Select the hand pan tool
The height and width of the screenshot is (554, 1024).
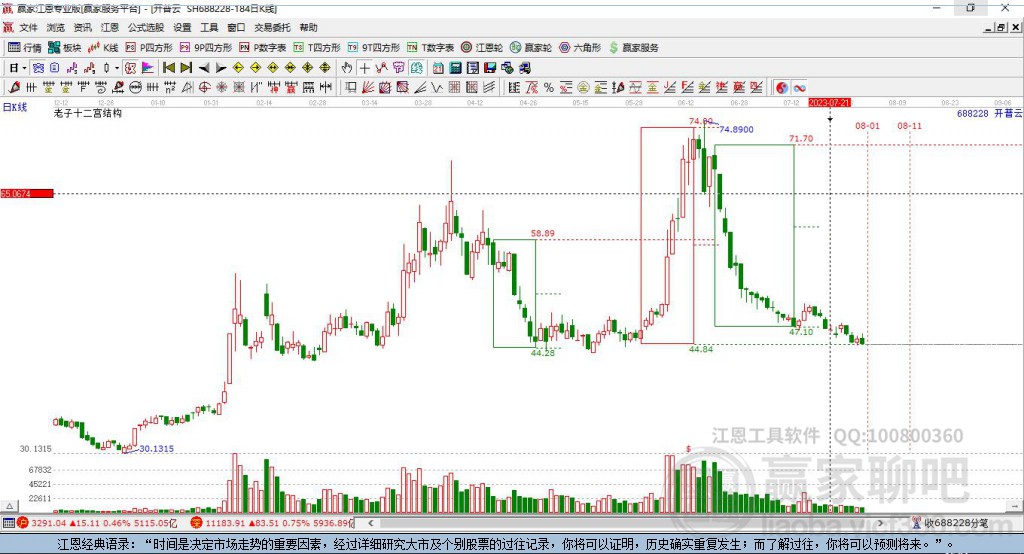pyautogui.click(x=347, y=68)
